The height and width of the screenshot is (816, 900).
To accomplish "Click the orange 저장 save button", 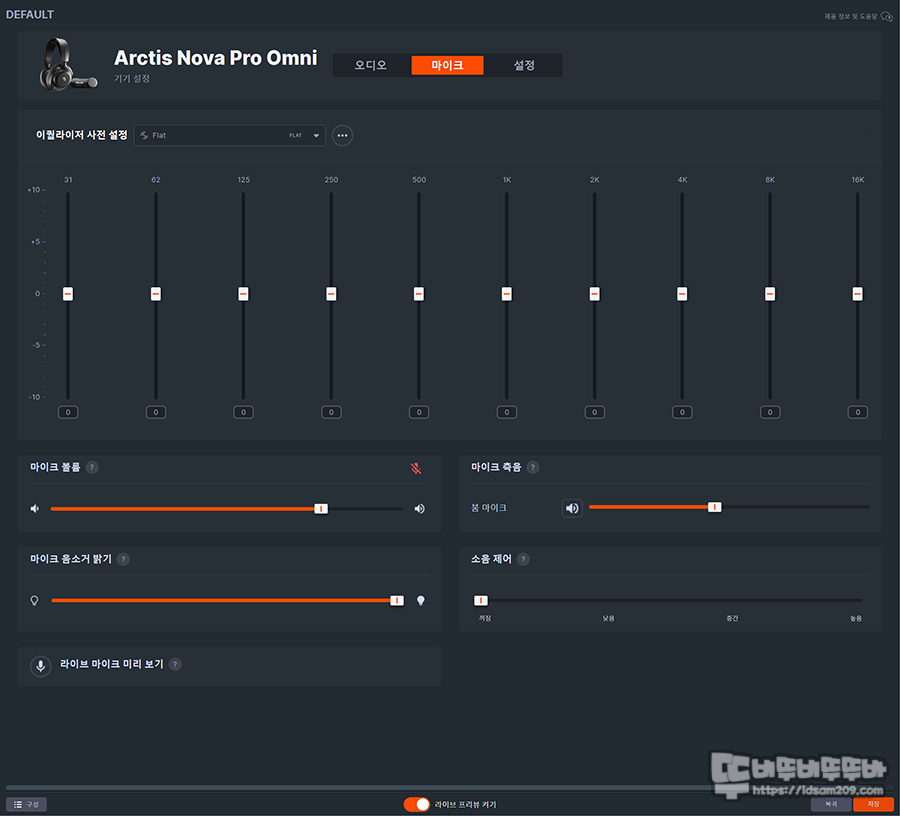I will coord(873,805).
